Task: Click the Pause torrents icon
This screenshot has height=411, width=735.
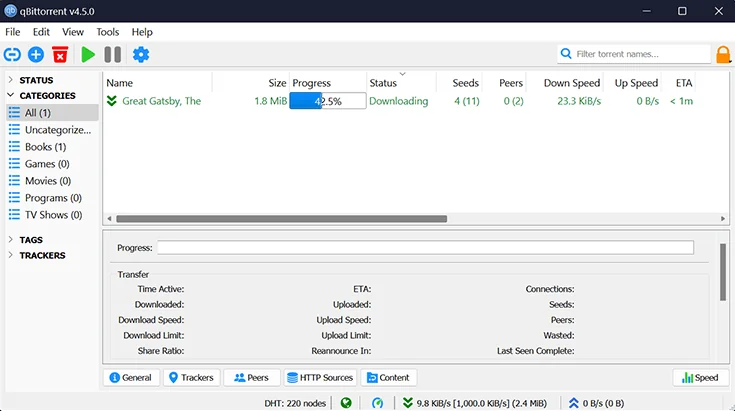Action: (112, 55)
